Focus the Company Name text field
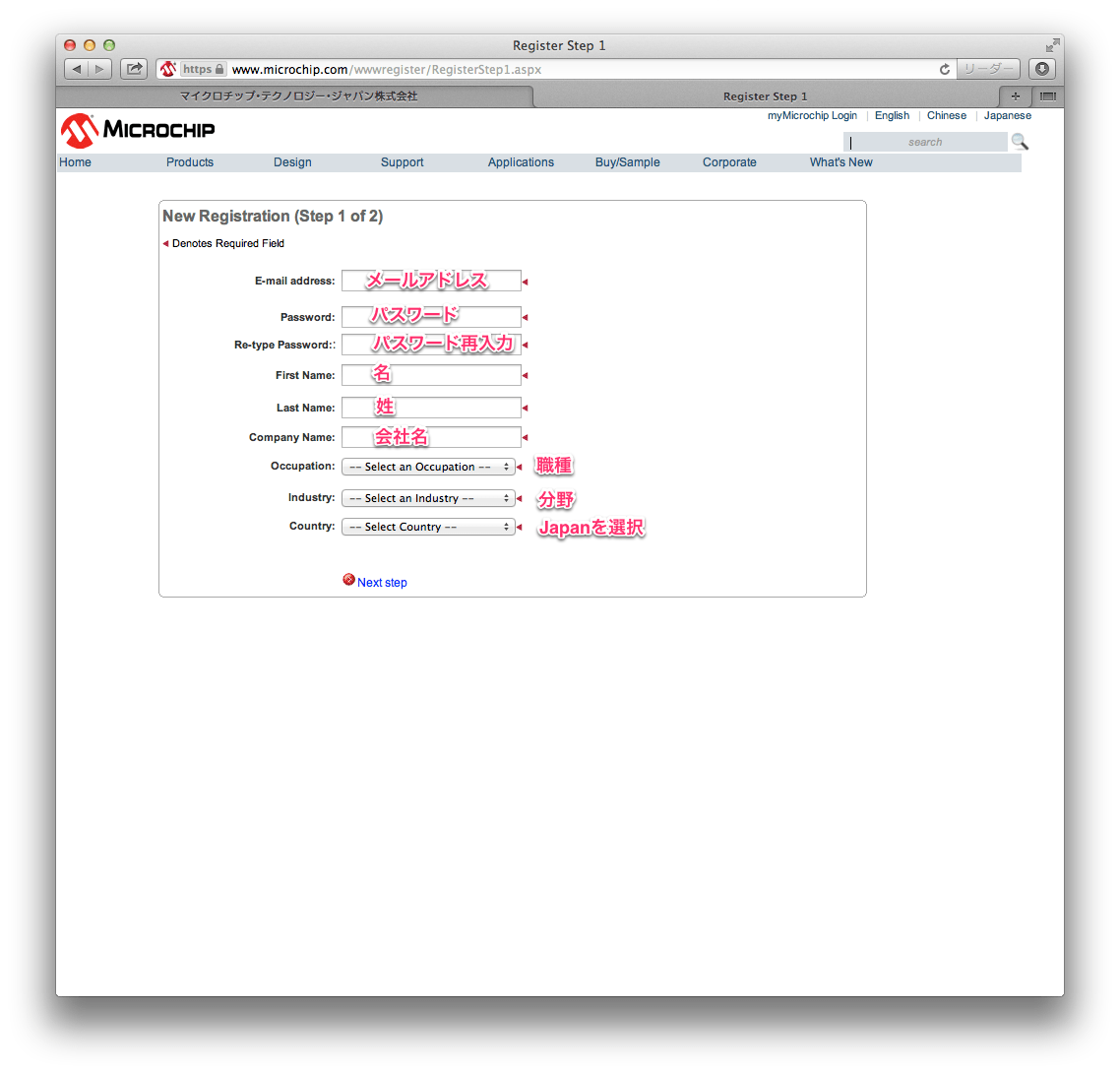Viewport: 1120px width, 1074px height. pos(431,438)
